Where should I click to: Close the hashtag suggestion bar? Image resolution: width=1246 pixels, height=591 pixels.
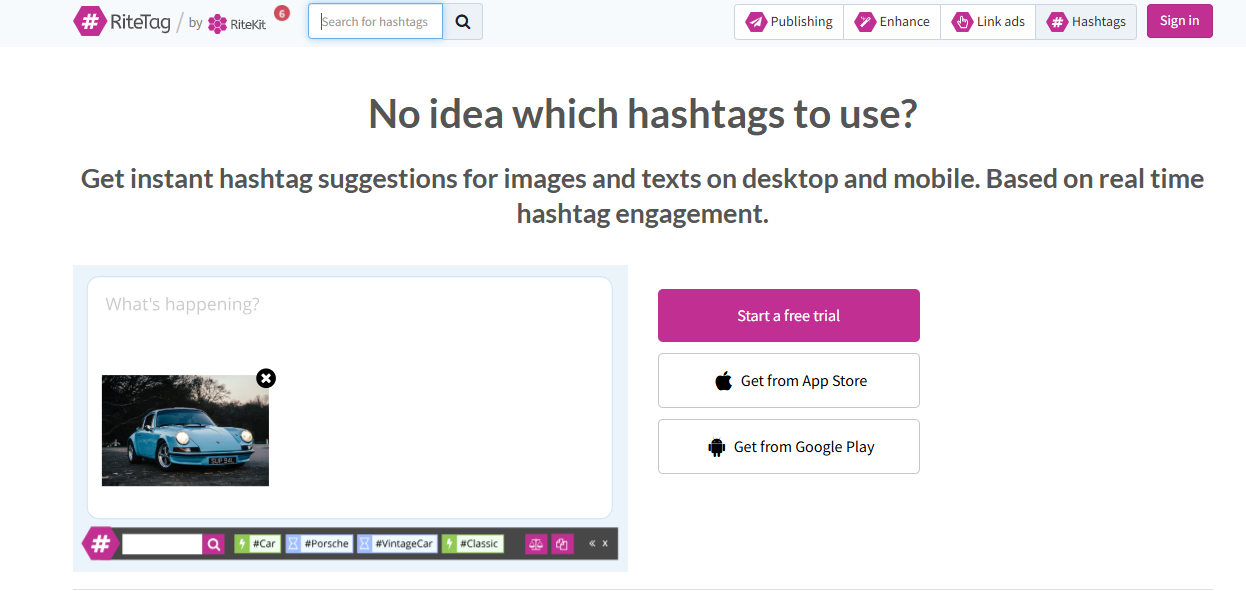pyautogui.click(x=604, y=544)
